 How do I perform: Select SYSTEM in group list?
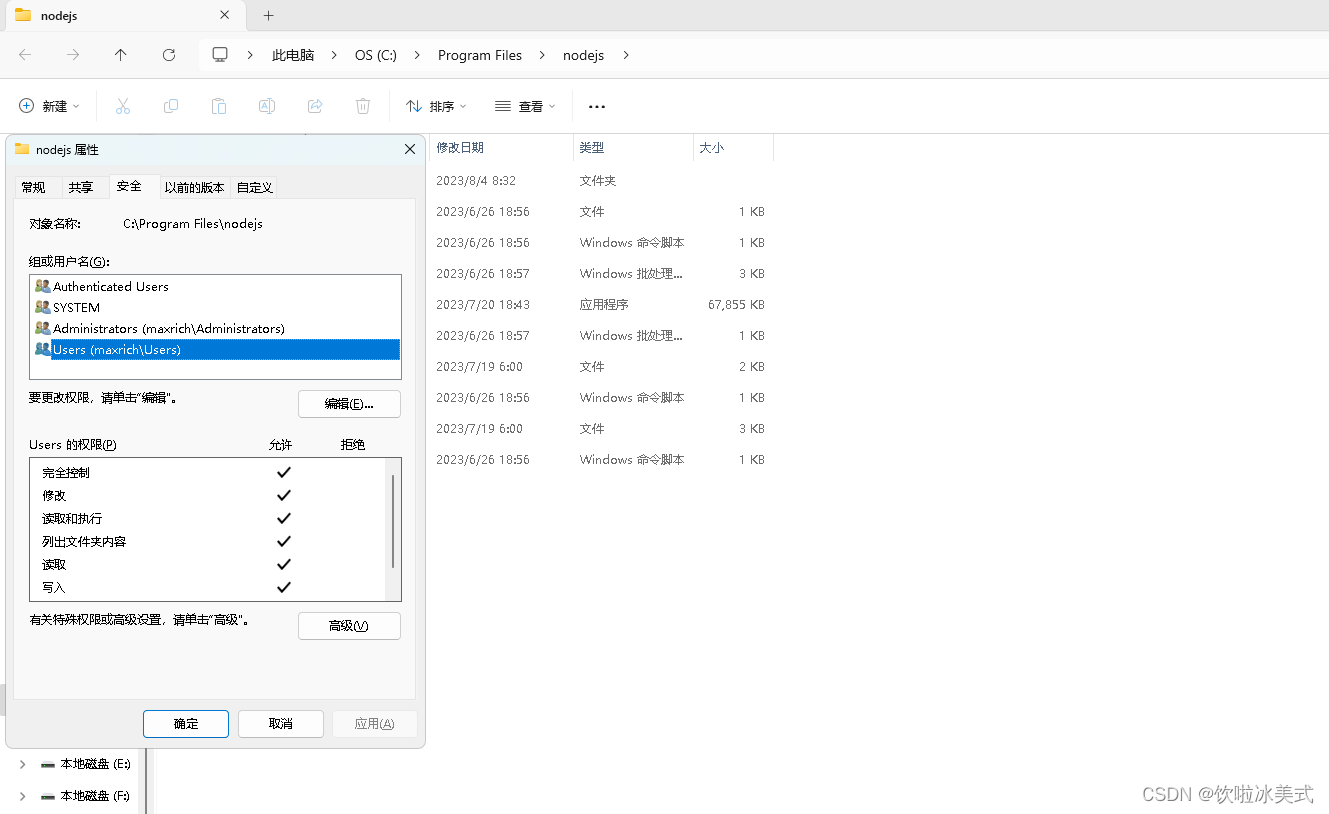76,307
